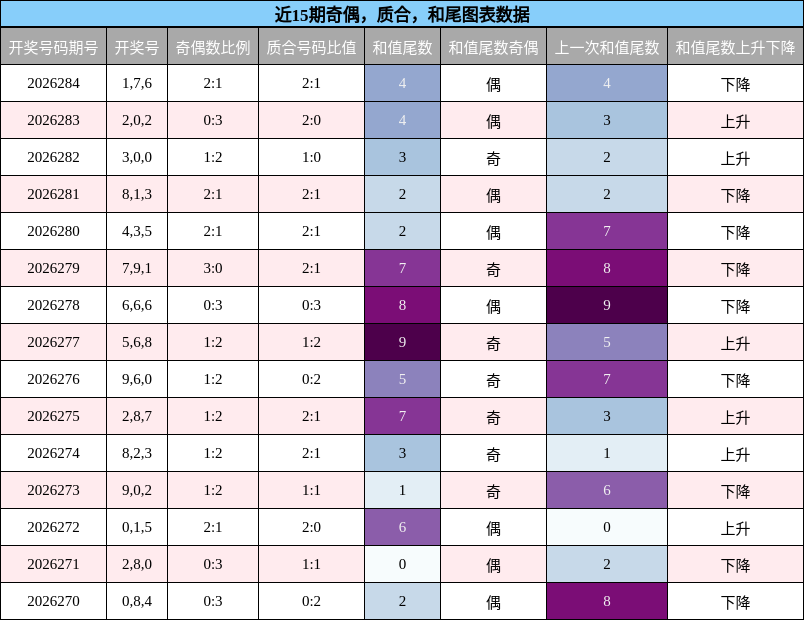This screenshot has height=620, width=804.
Task: Select period number 2026282
Action: [53, 157]
